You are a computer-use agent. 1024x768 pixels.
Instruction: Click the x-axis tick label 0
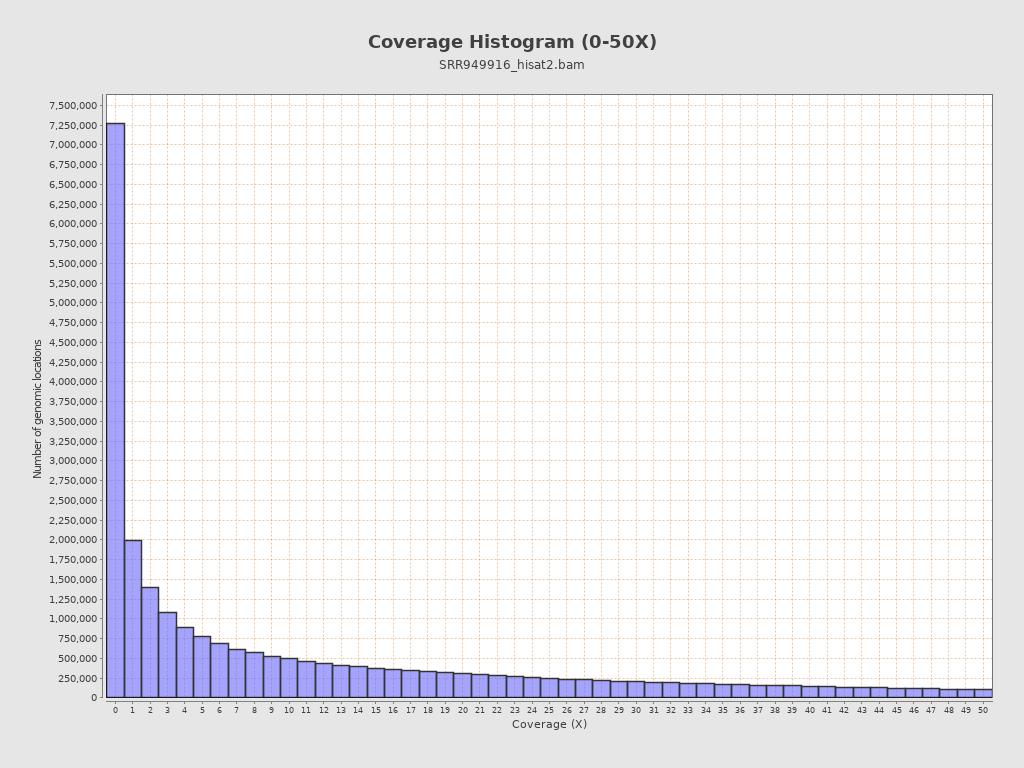point(116,710)
